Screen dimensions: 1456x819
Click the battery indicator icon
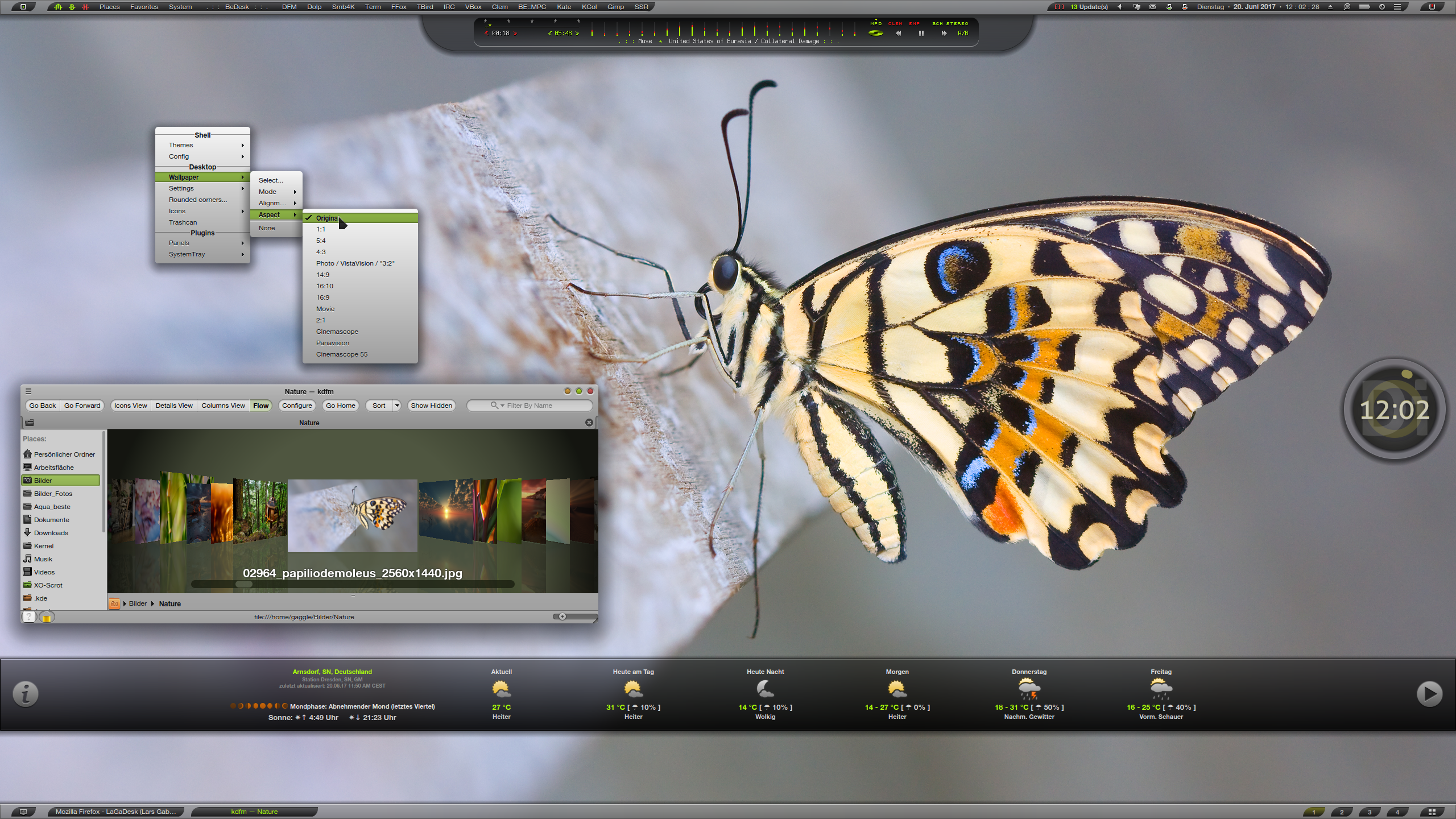[1364, 7]
